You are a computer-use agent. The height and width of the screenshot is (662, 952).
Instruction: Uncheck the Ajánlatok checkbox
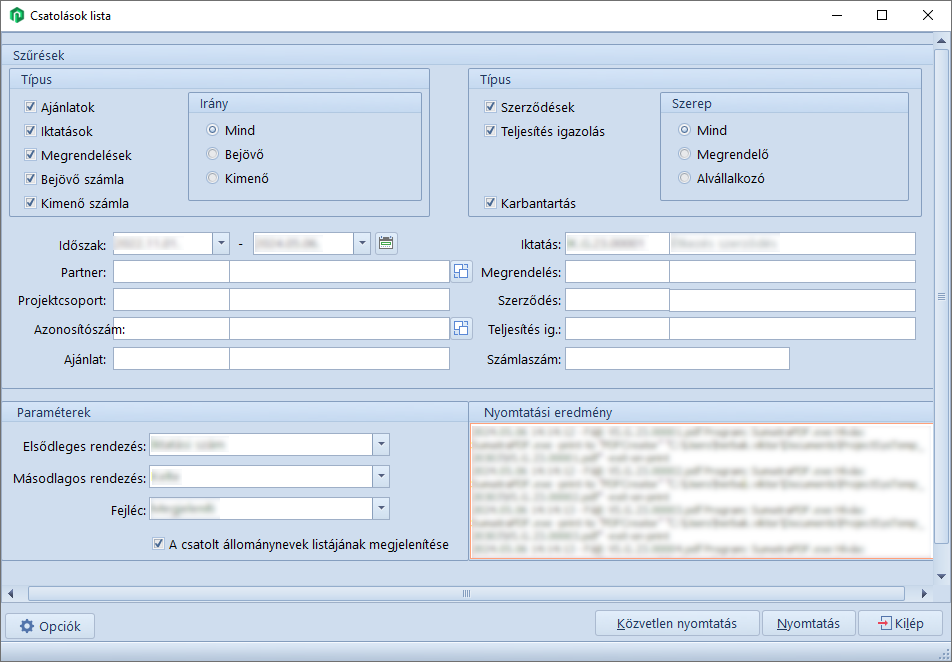(31, 107)
